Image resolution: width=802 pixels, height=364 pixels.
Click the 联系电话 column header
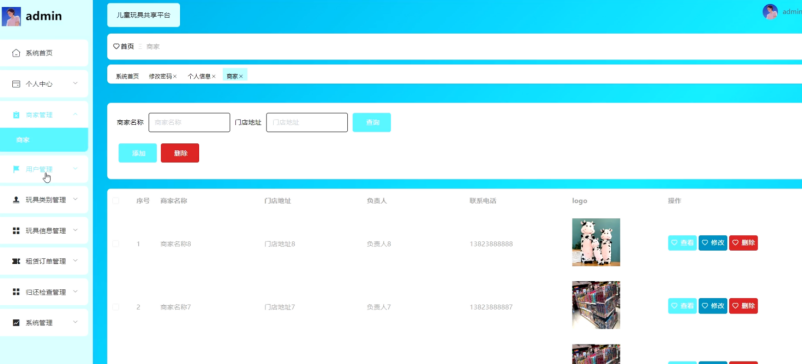point(483,201)
